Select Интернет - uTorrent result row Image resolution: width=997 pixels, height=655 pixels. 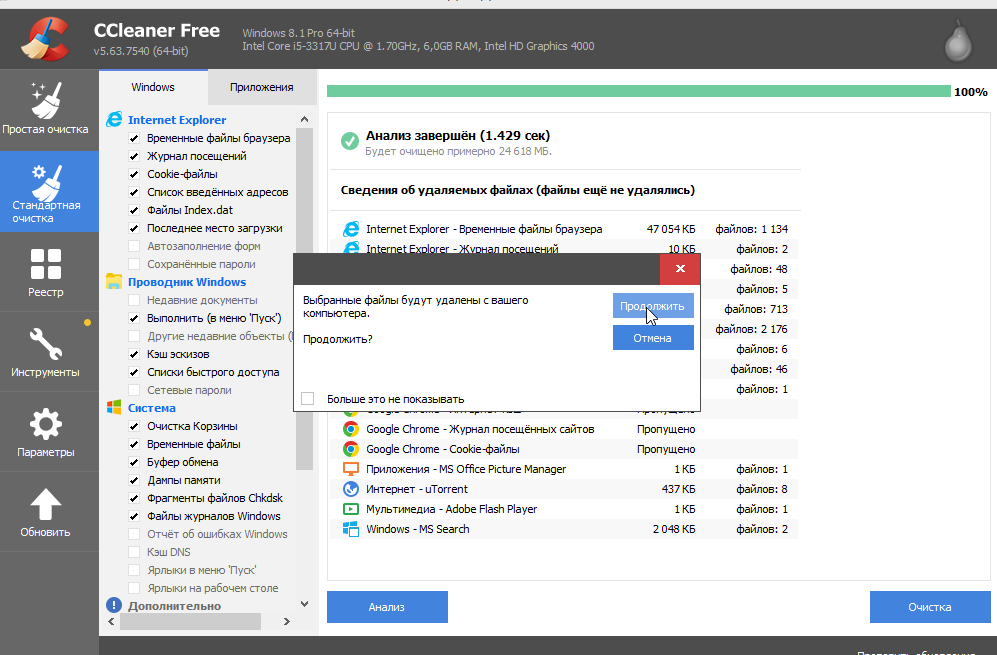coord(564,489)
